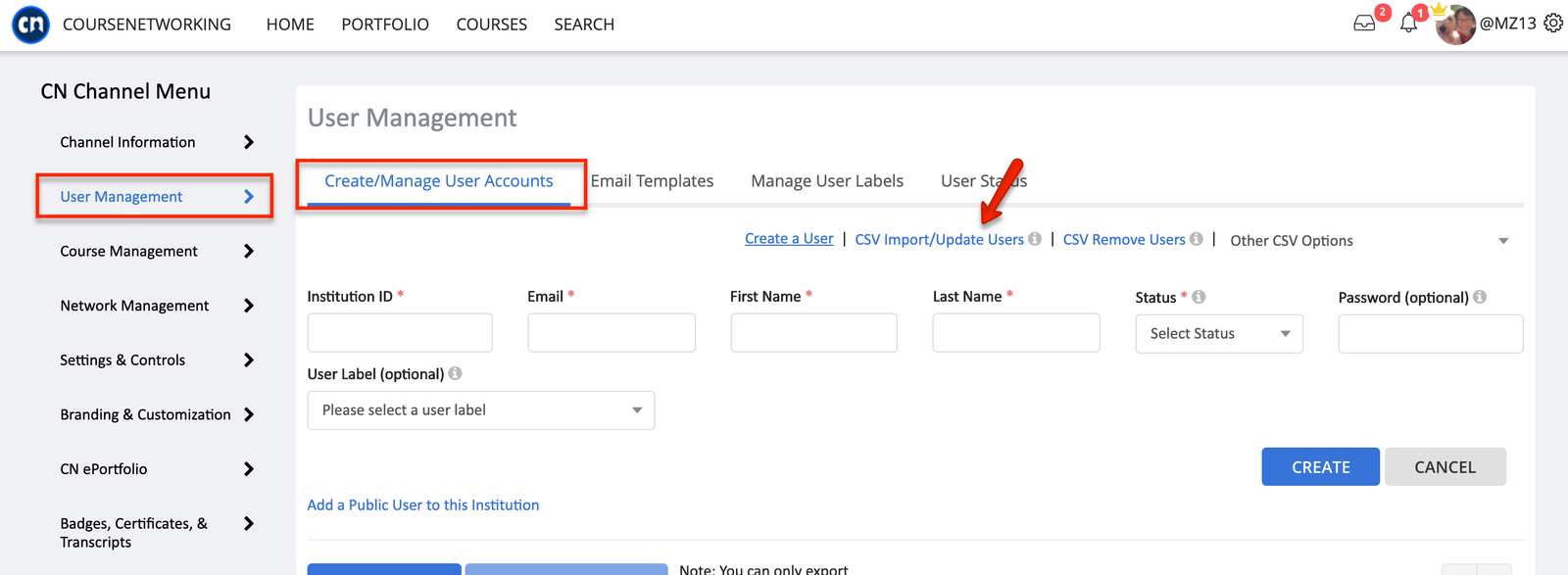This screenshot has width=1568, height=575.
Task: Select CN ePortfolio in sidebar
Action: pyautogui.click(x=104, y=469)
